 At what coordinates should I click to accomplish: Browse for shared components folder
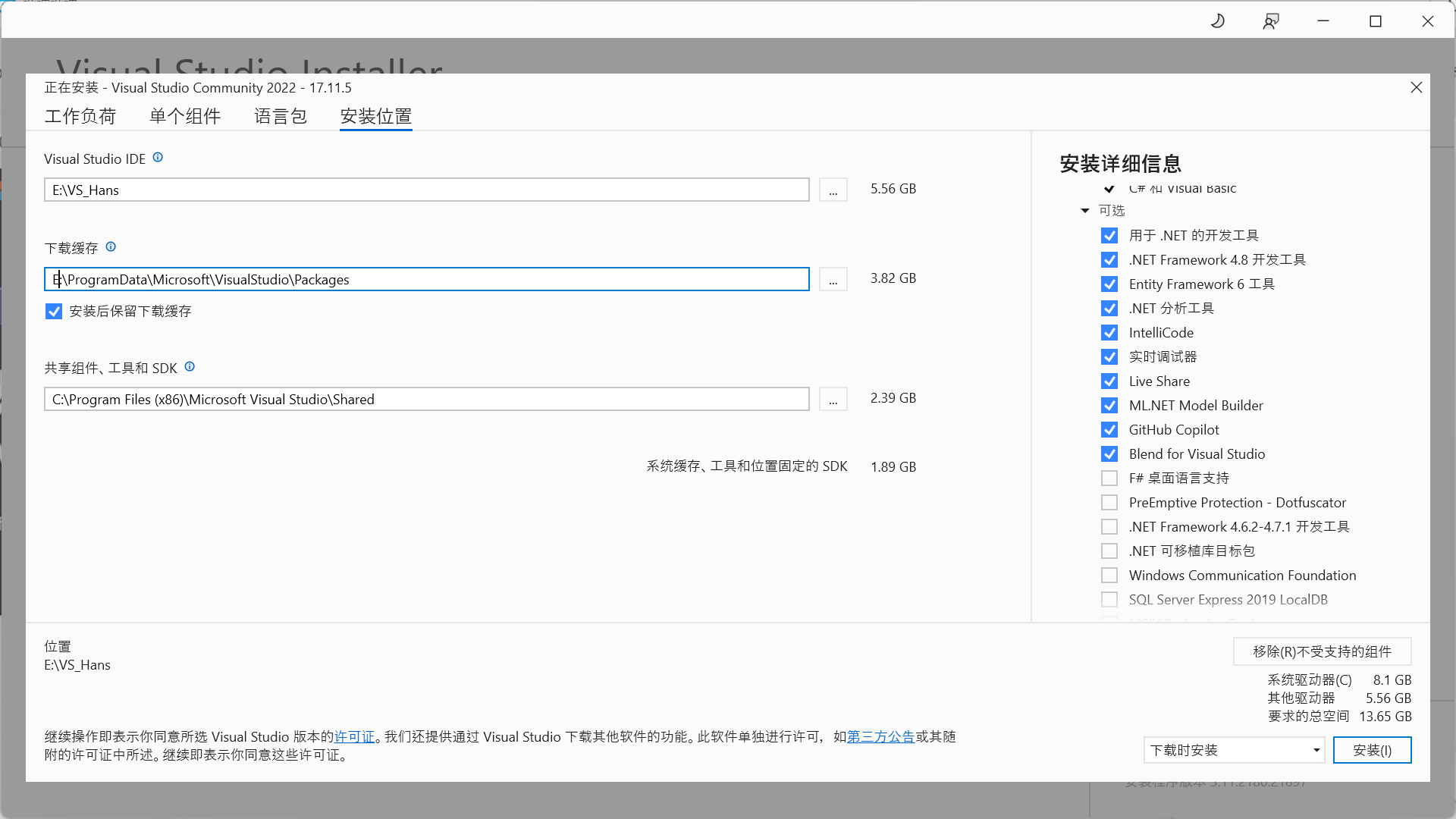click(x=833, y=399)
